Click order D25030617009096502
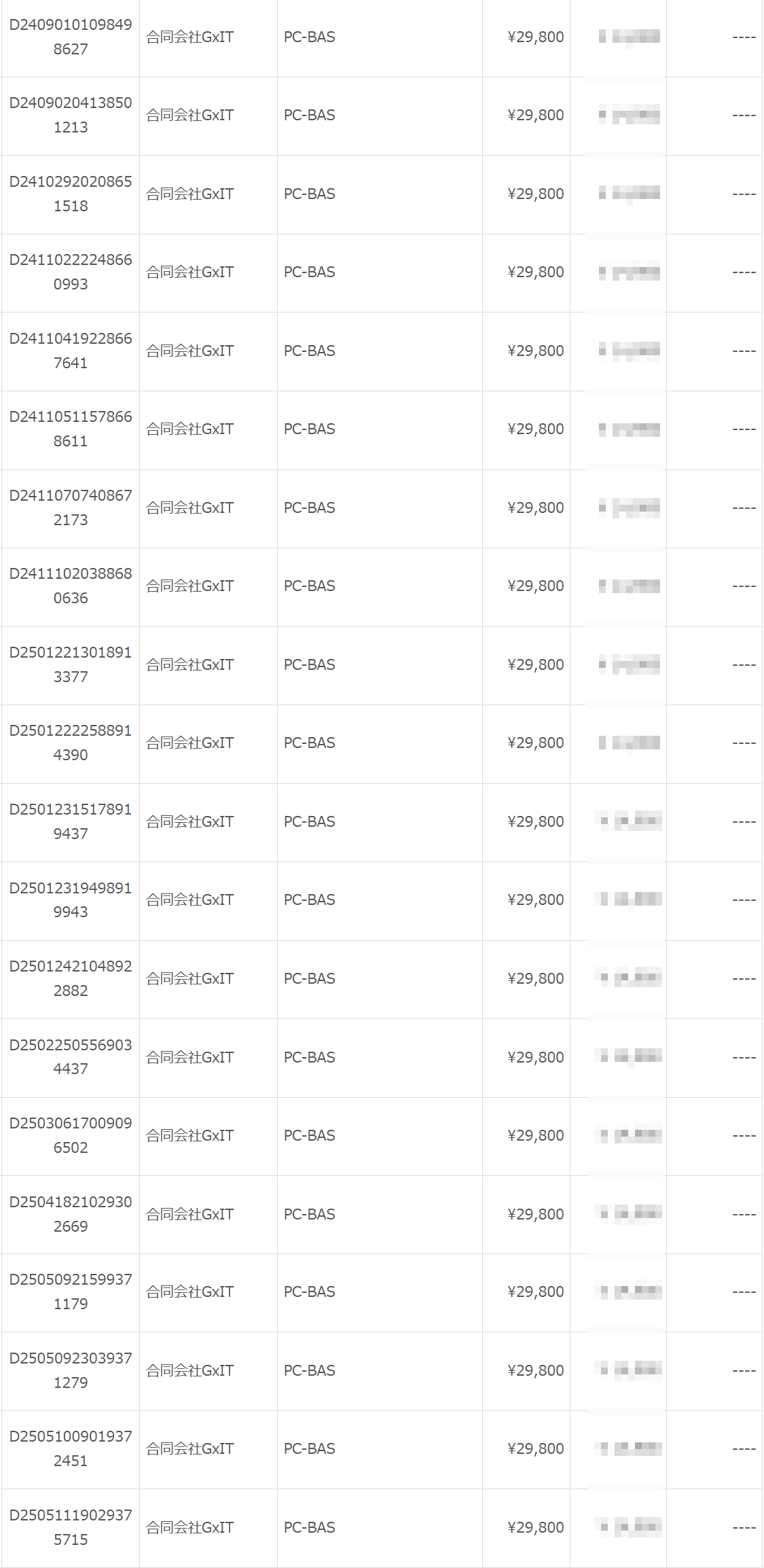Image resolution: width=764 pixels, height=1568 pixels. point(71,1135)
